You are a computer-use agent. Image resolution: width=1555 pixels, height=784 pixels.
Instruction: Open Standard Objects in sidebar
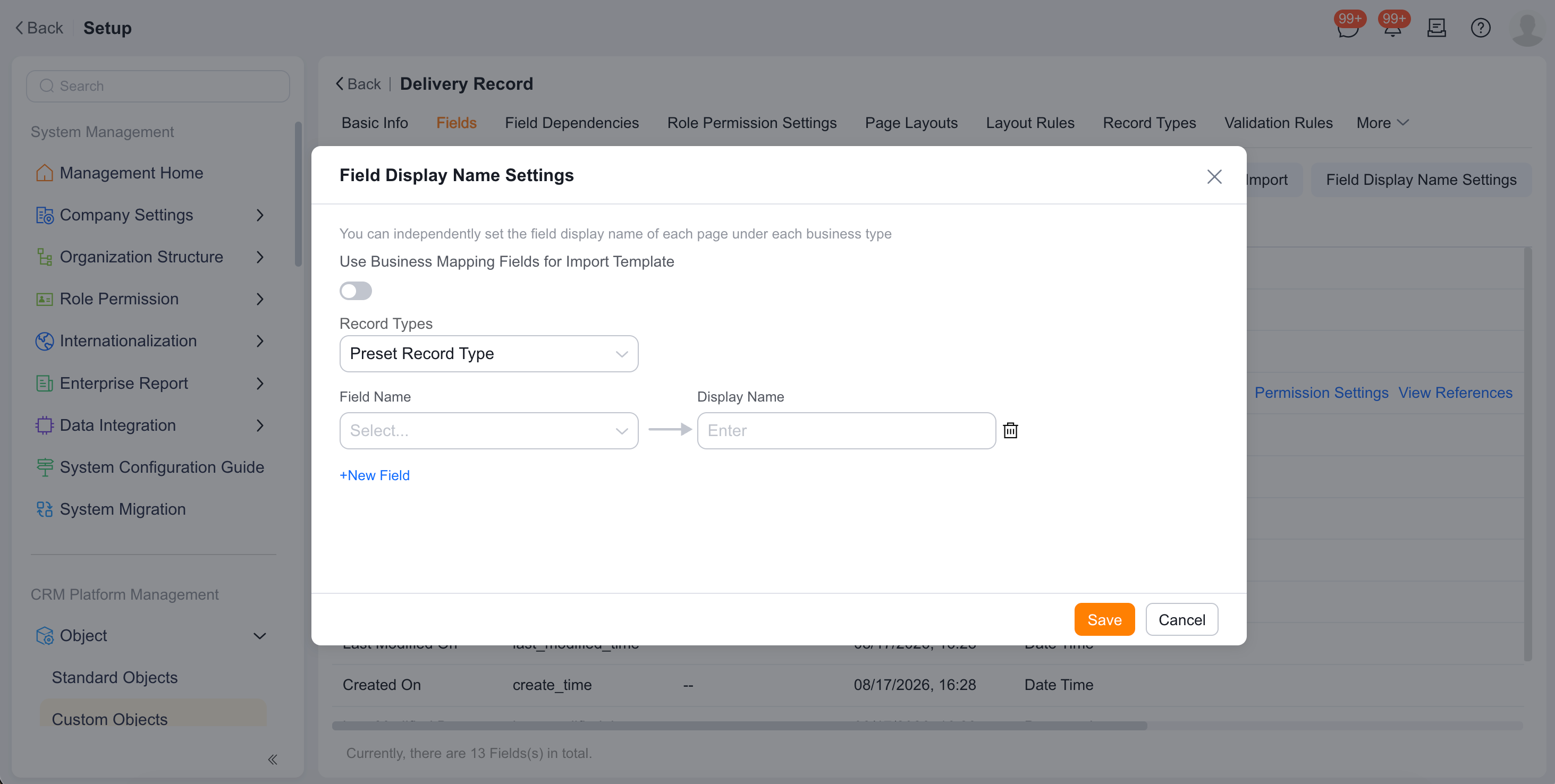pos(114,677)
